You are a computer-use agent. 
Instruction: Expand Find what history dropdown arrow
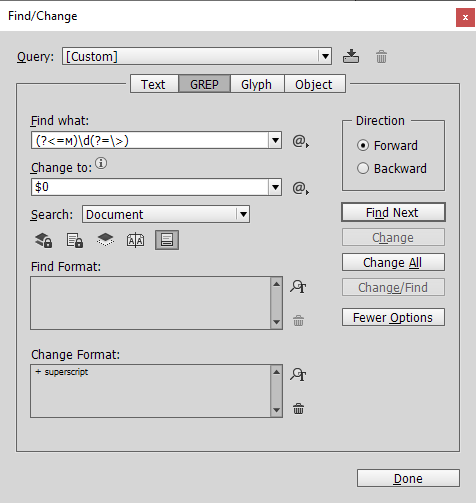(x=275, y=140)
